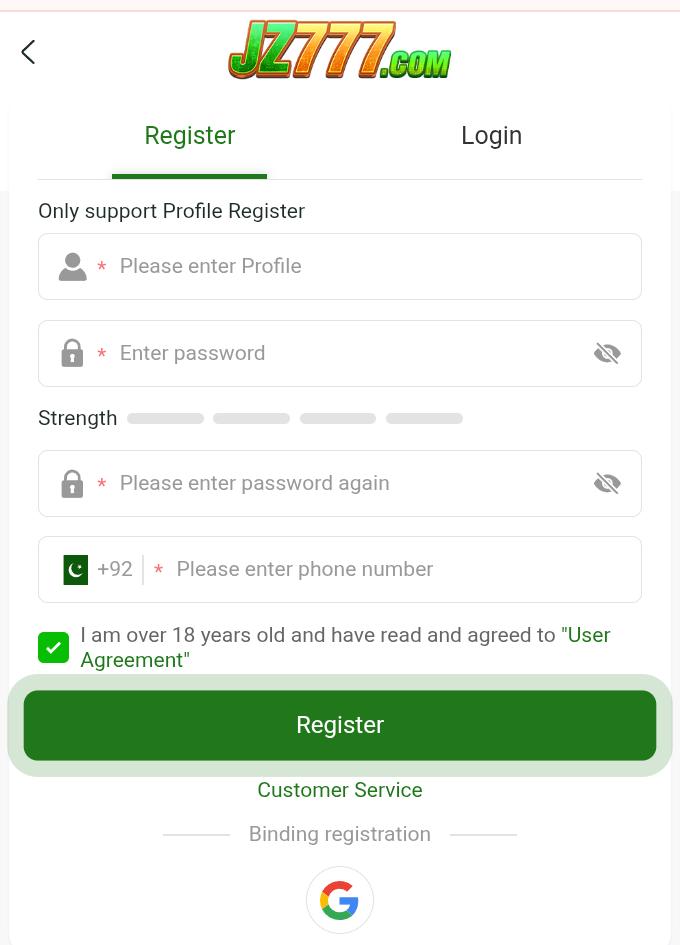Click the lock icon in password field
Screen dimensions: 680x945
point(72,354)
